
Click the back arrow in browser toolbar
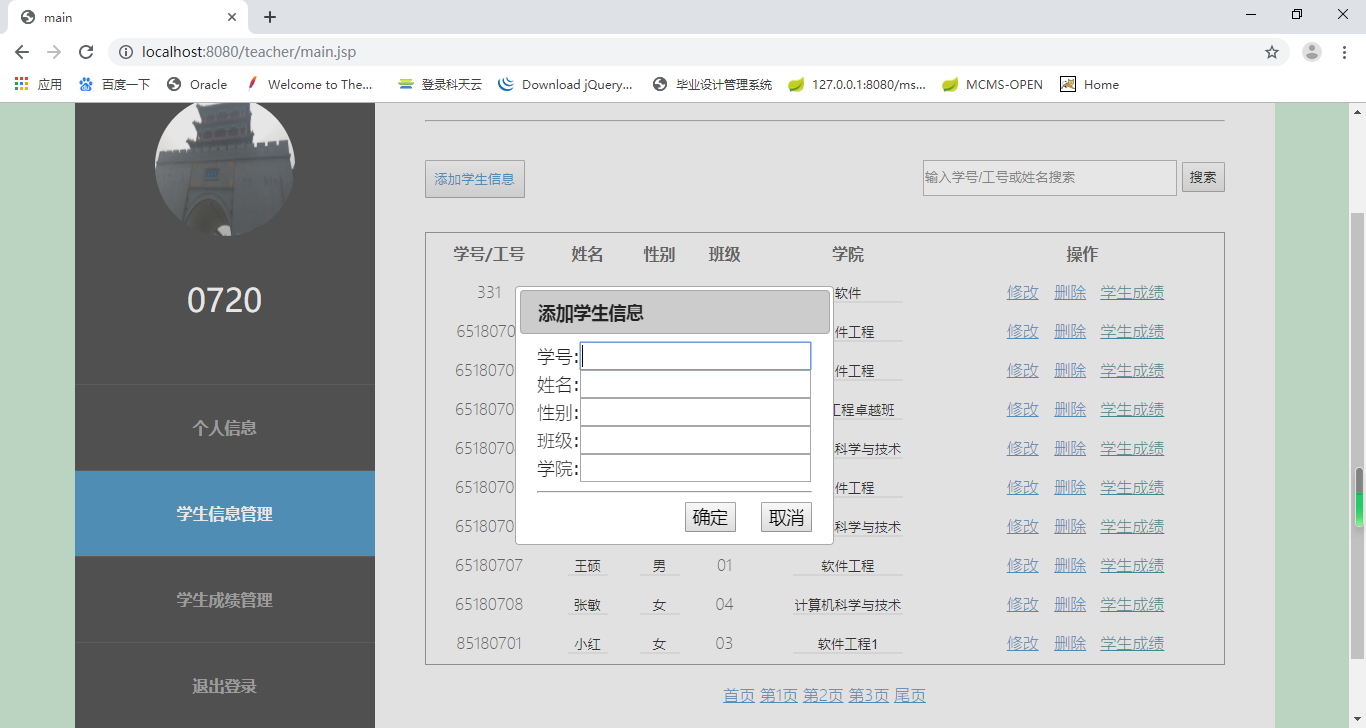[21, 52]
